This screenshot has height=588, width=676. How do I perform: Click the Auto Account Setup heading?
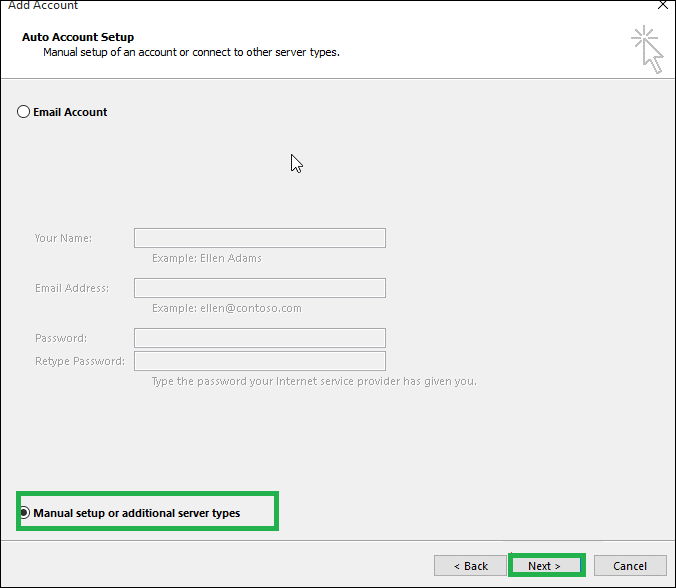tap(78, 37)
